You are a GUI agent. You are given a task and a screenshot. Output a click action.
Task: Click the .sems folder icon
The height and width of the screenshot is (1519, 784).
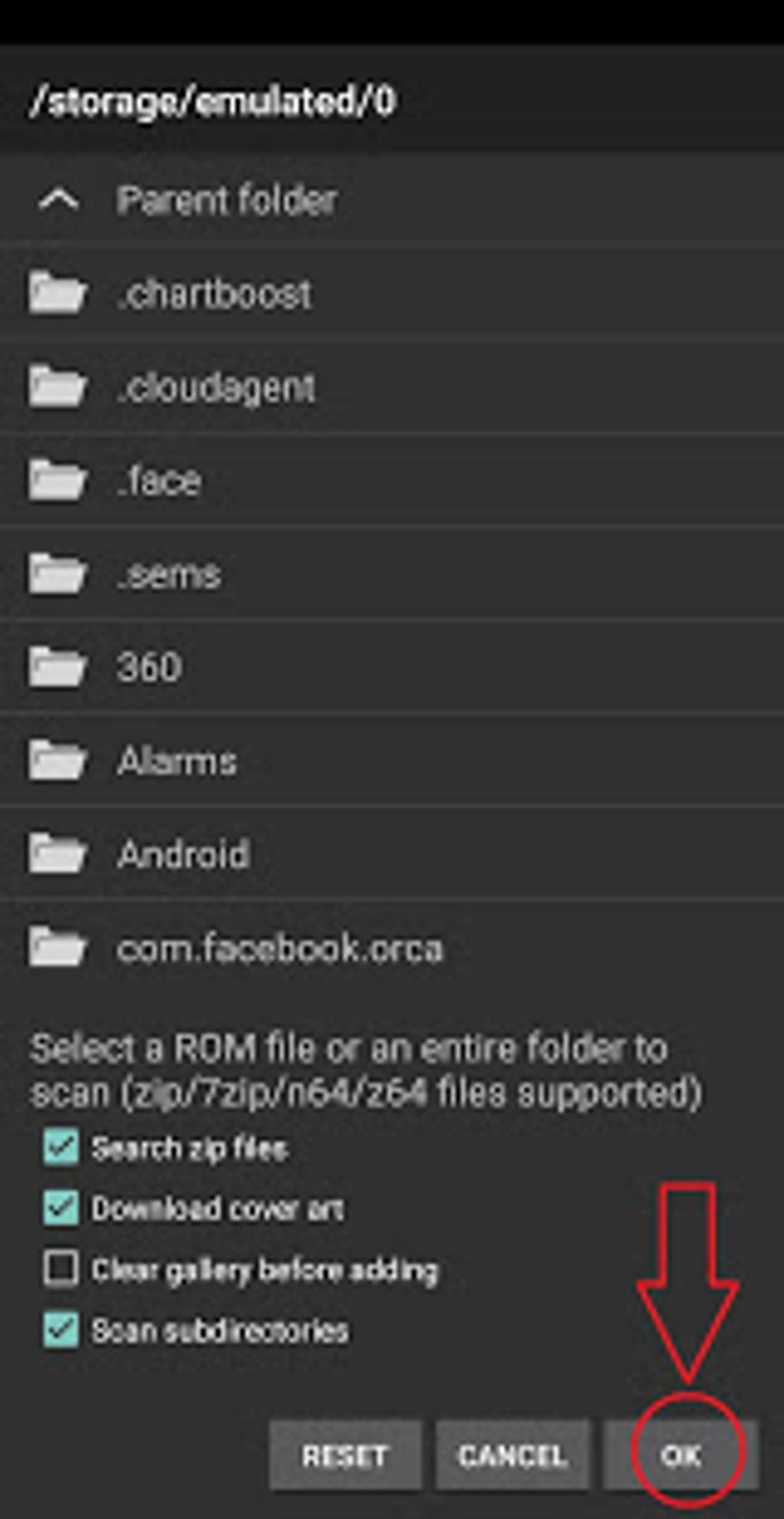click(57, 573)
